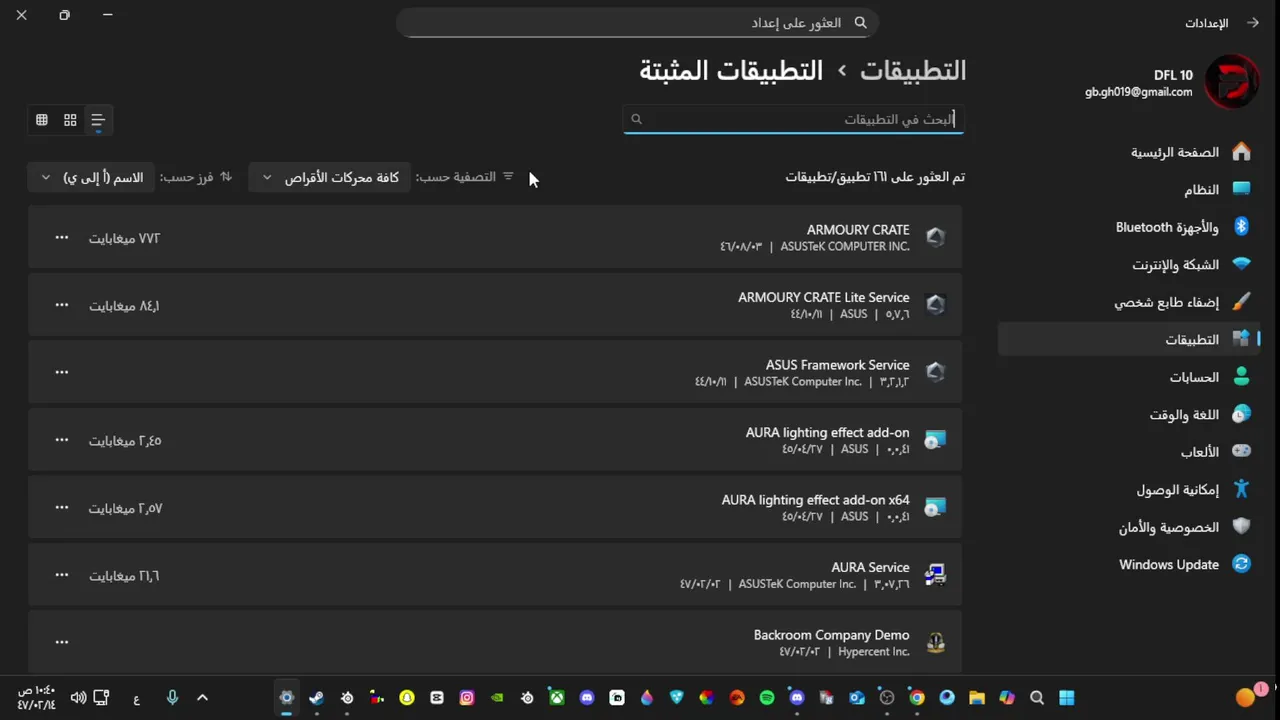Click the ASUS Framework Service app icon
1280x720 pixels.
(936, 372)
